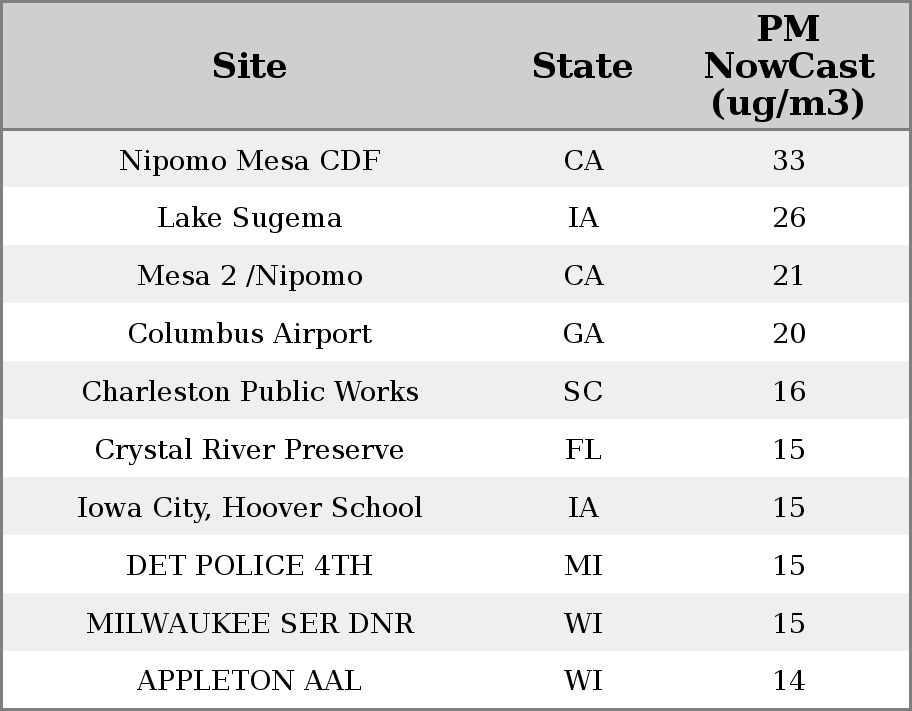Click the PM NowCast value 14
Image resolution: width=912 pixels, height=711 pixels.
pyautogui.click(x=789, y=681)
